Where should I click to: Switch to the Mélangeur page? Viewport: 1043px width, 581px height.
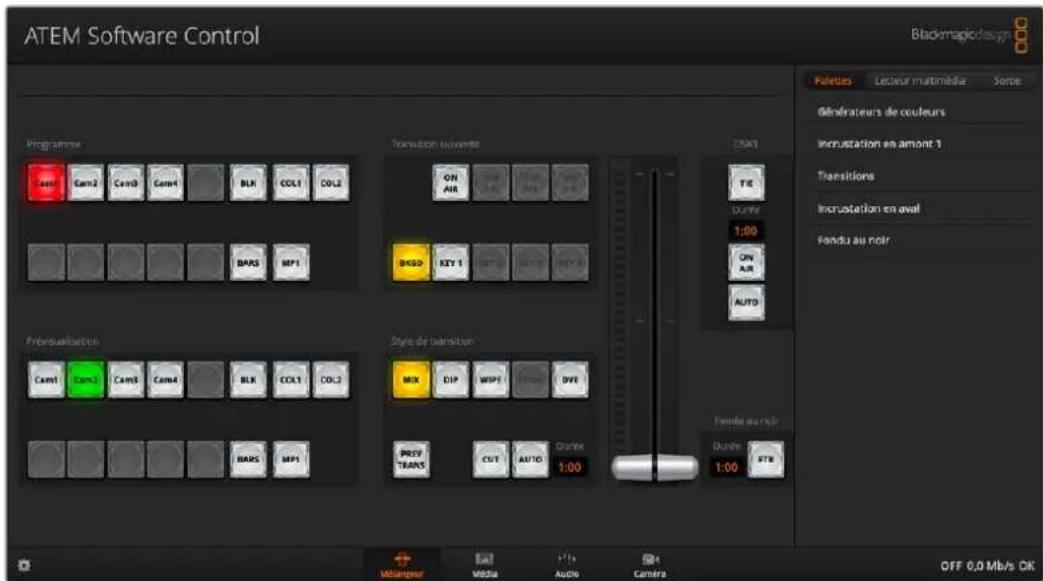[402, 565]
